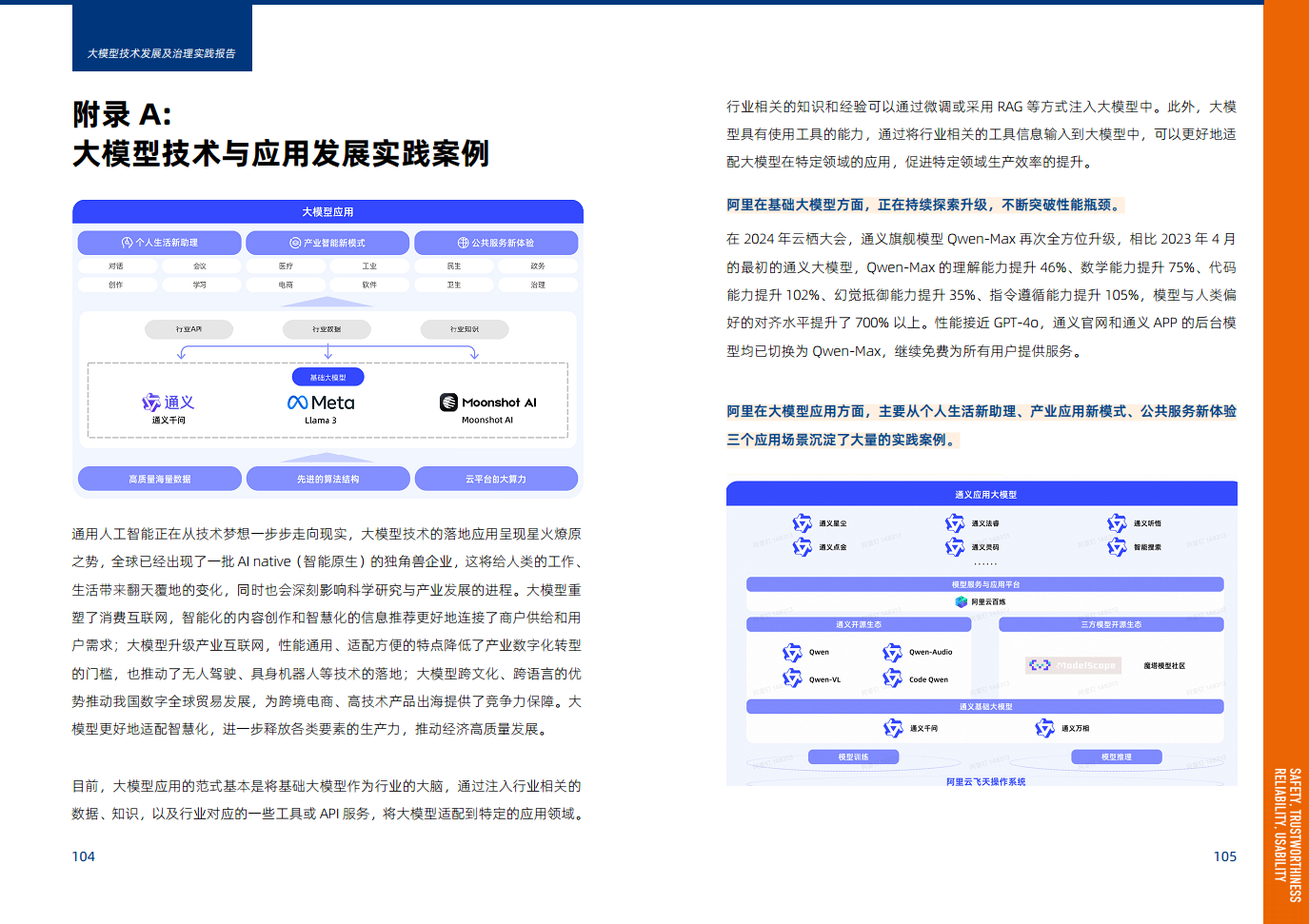Click the globe icon beside 公共服务新体验
Screen dimensions: 1309x924
pyautogui.click(x=463, y=243)
